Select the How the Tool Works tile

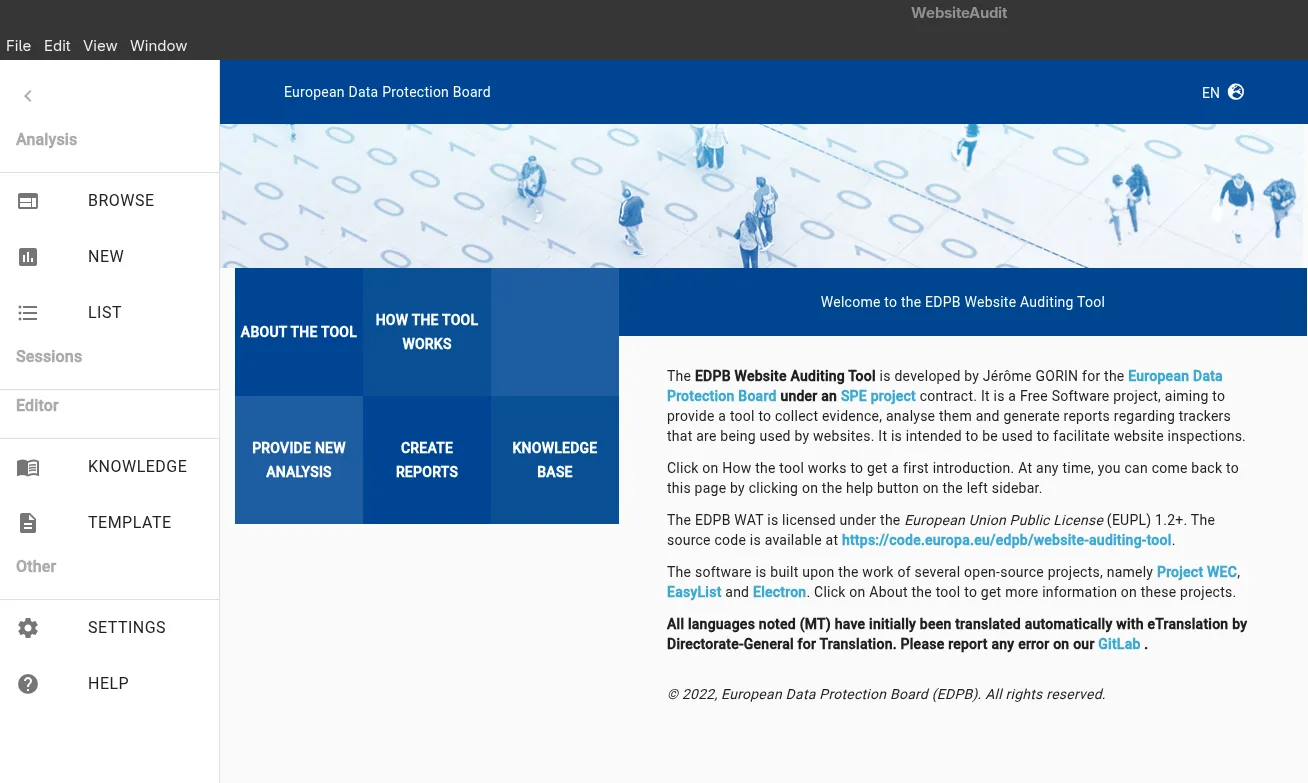427,332
